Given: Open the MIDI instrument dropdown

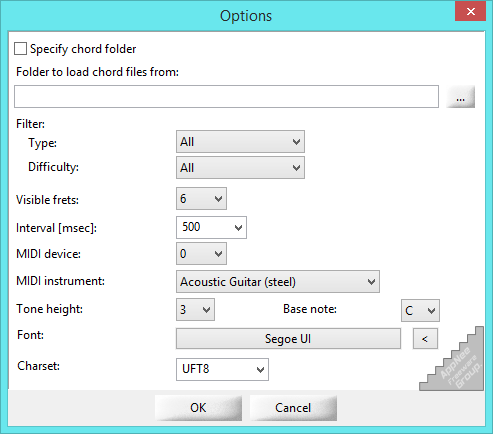Looking at the screenshot, I should pyautogui.click(x=278, y=282).
